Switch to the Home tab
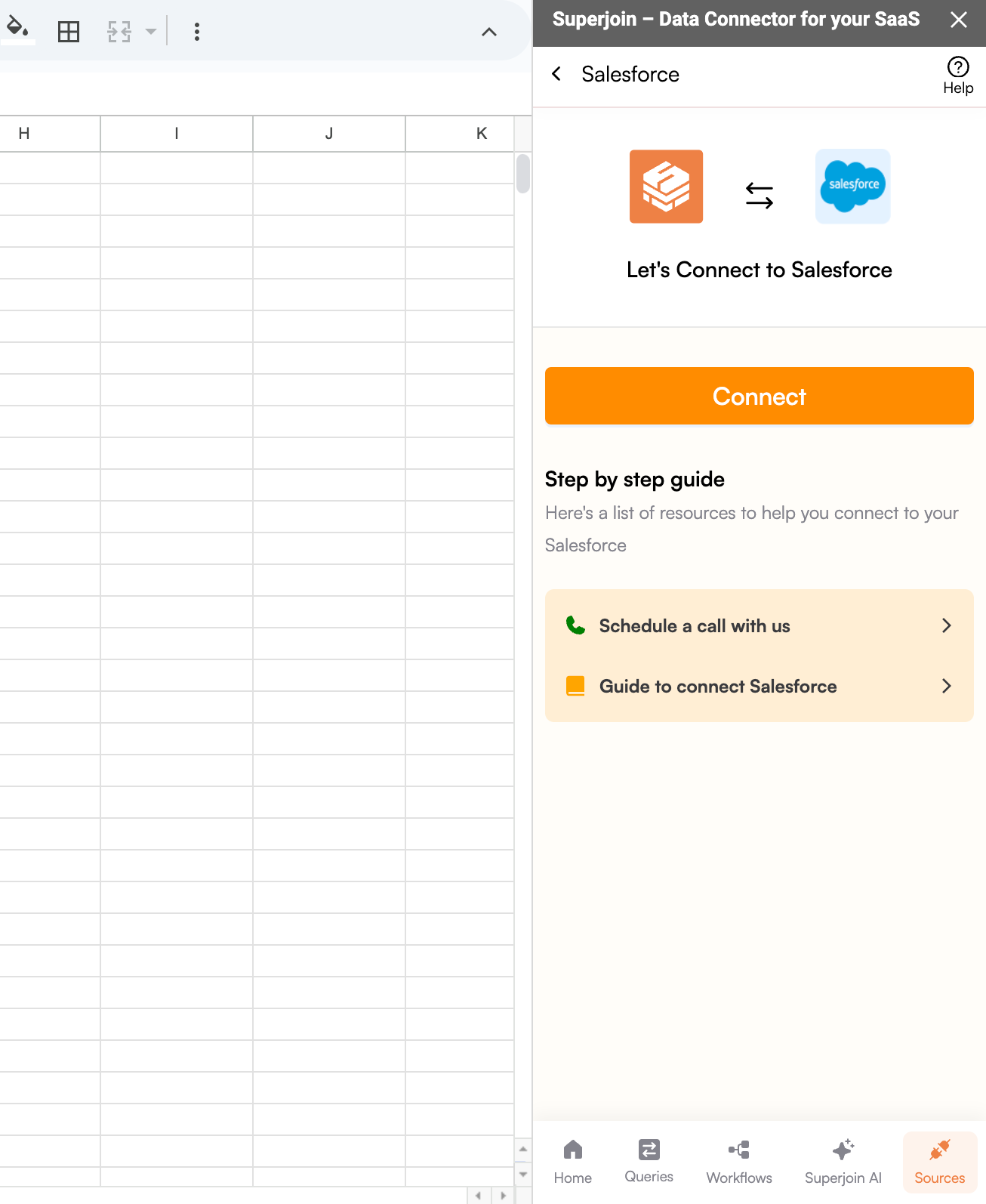Image resolution: width=986 pixels, height=1204 pixels. click(x=573, y=1162)
